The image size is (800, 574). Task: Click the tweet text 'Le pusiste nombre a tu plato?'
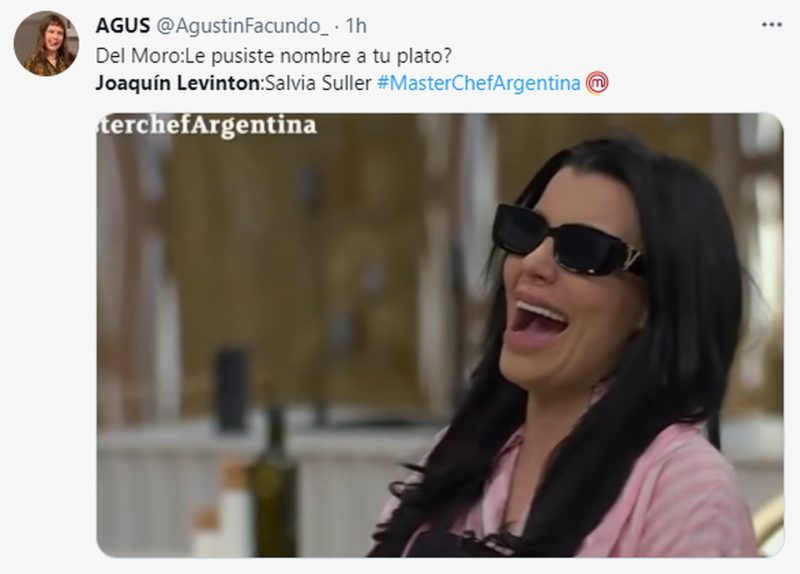click(x=318, y=55)
